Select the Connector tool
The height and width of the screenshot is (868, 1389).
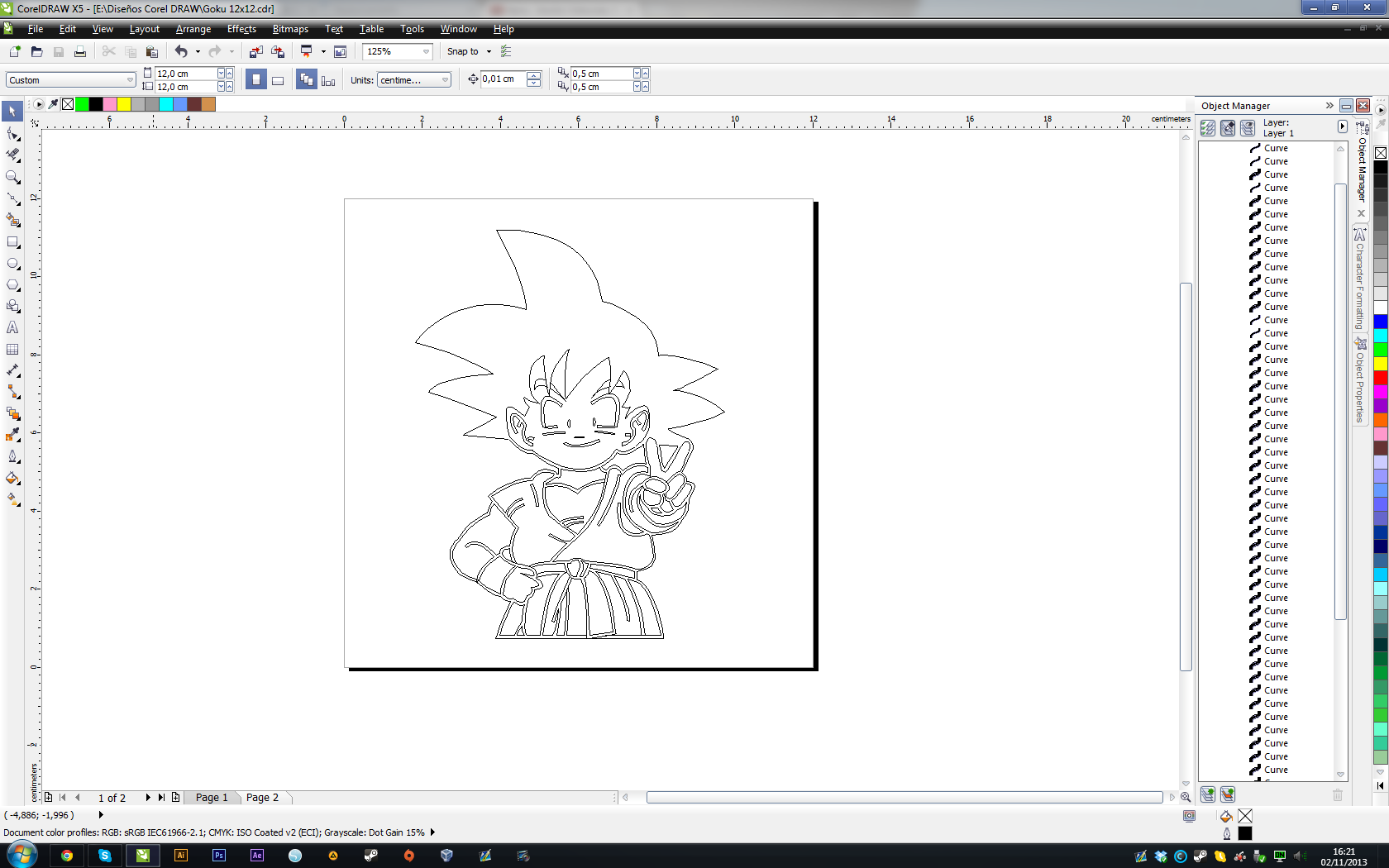pos(12,393)
